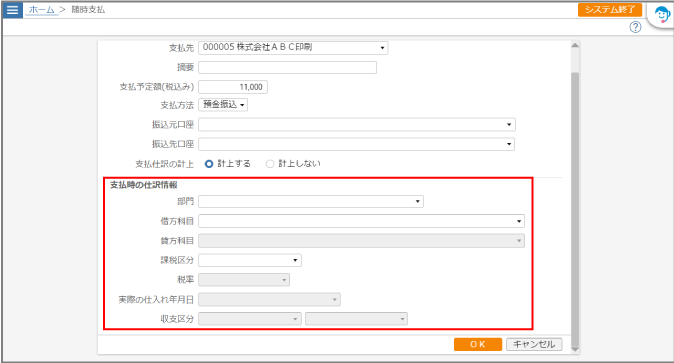Image resolution: width=674 pixels, height=363 pixels.
Task: Confirm with the OK button
Action: [478, 344]
